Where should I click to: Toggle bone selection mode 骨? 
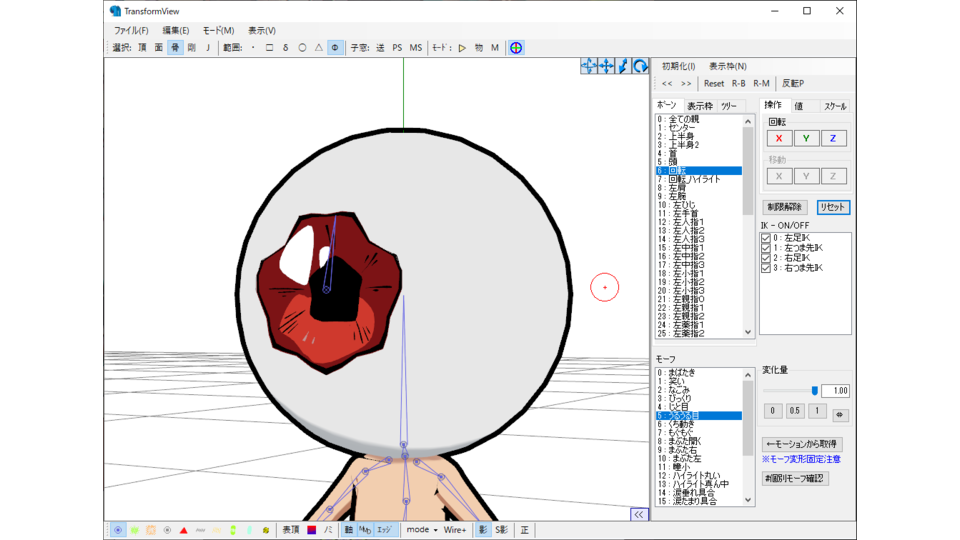(x=175, y=48)
